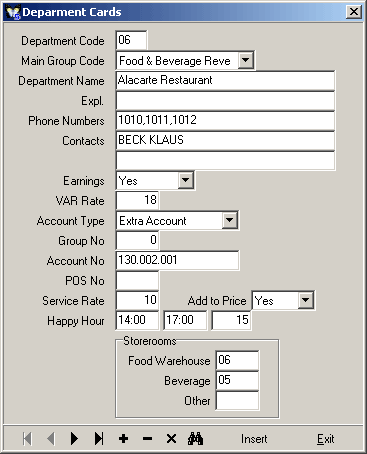This screenshot has width=367, height=454.
Task: Click Happy Hour end time 17:00
Action: [x=185, y=320]
